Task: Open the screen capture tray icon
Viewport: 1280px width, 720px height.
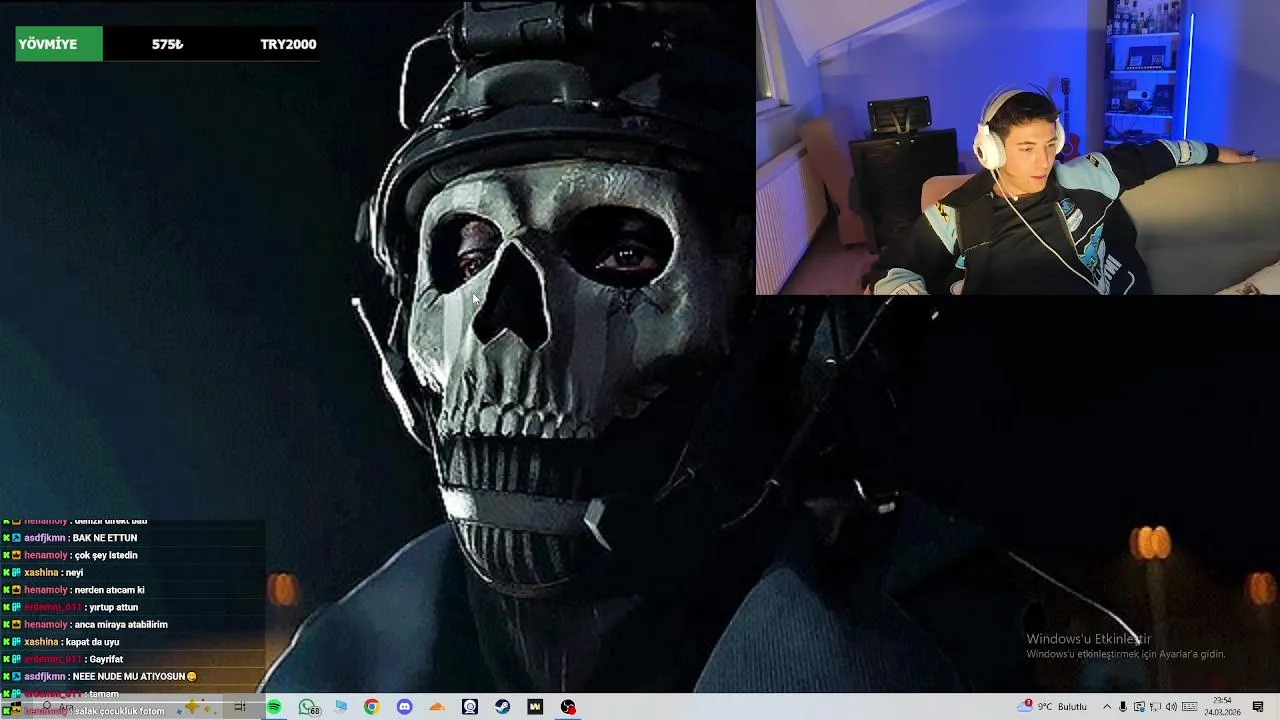Action: click(1139, 707)
